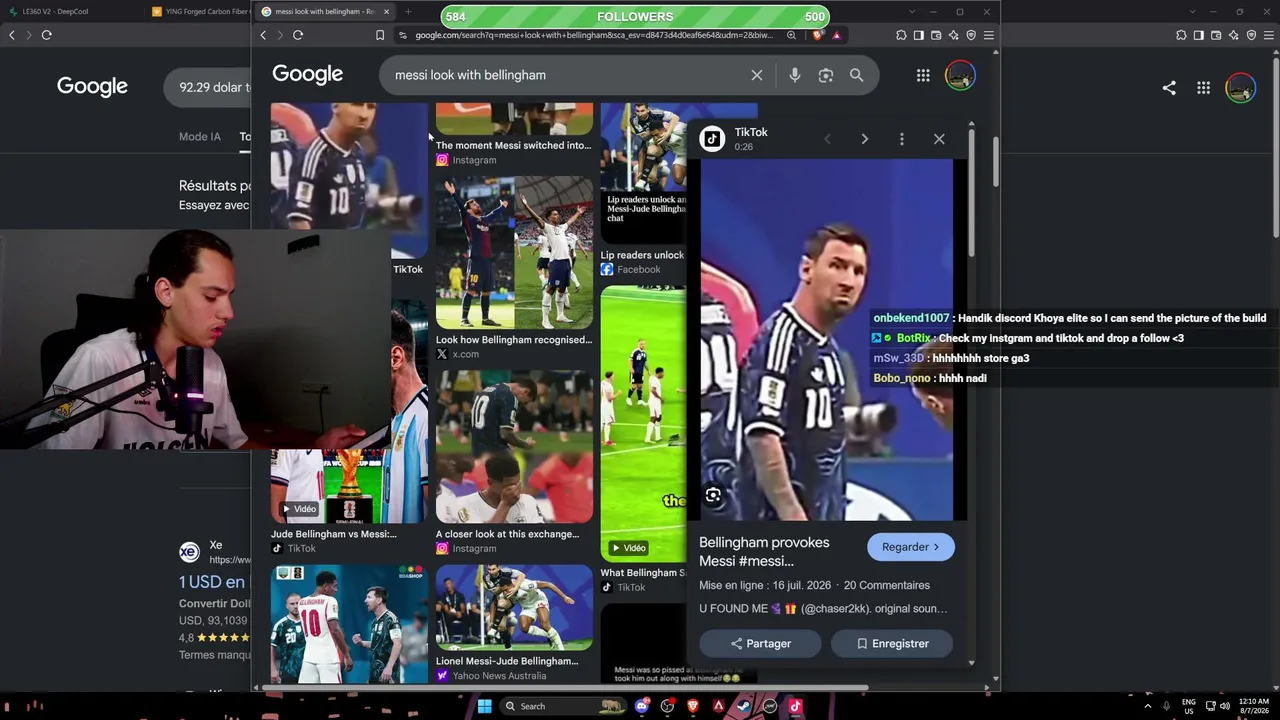This screenshot has height=720, width=1280.
Task: Open the Windows Start menu
Action: click(x=484, y=706)
